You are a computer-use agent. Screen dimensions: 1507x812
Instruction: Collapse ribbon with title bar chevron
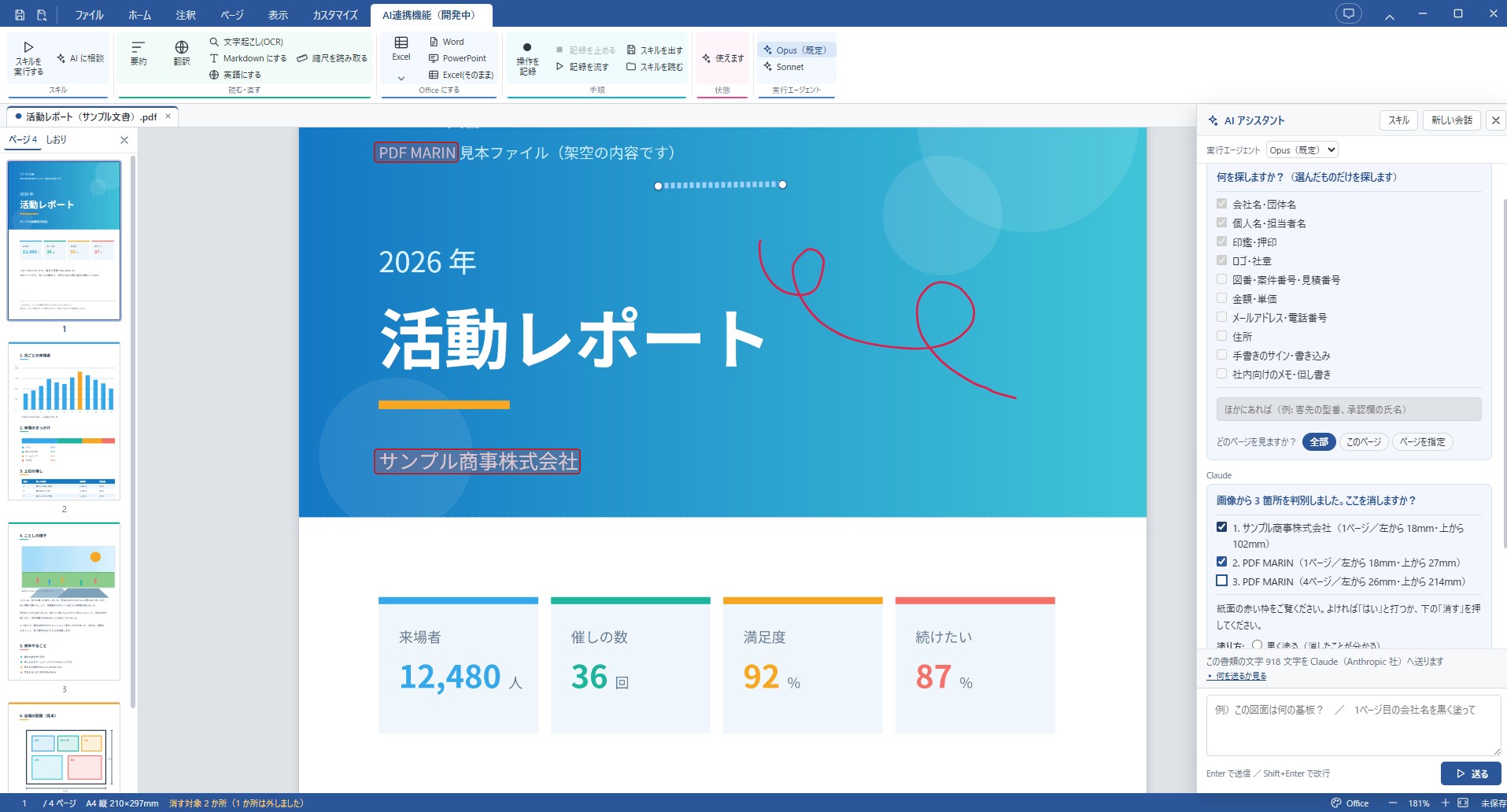(x=1390, y=16)
